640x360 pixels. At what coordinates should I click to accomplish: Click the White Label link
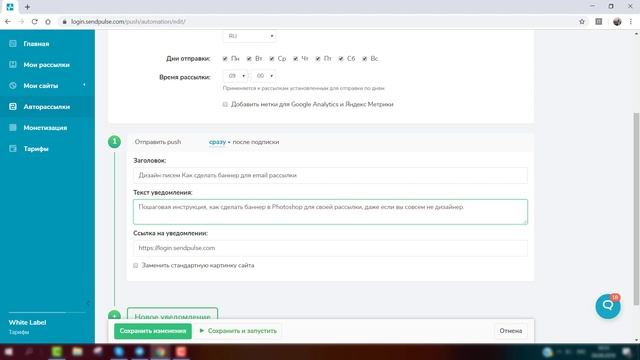27,322
